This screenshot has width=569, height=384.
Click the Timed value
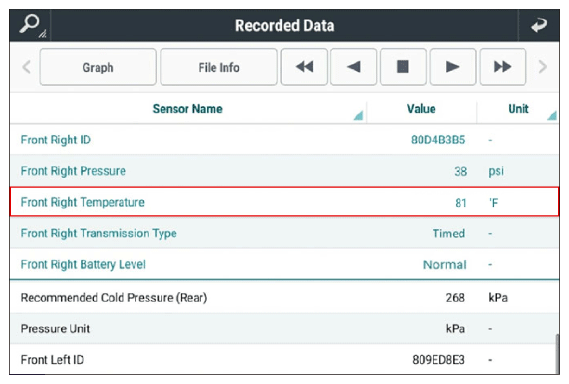click(x=449, y=233)
